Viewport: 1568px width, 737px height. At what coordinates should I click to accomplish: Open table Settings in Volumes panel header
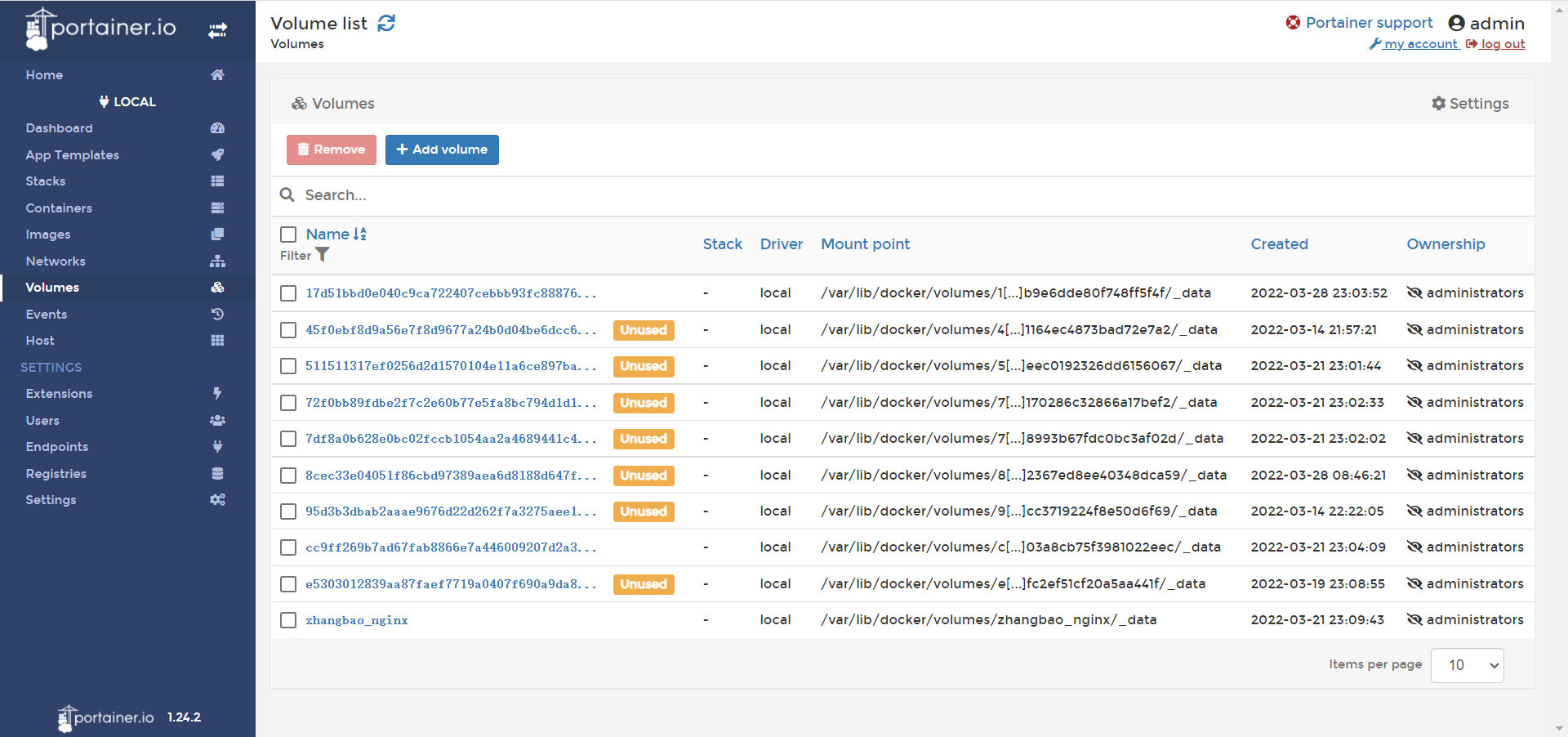click(1470, 104)
